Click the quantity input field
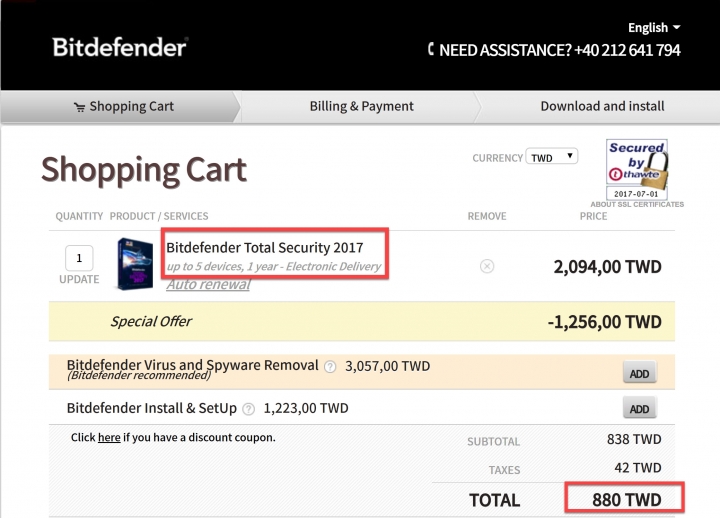This screenshot has height=518, width=720. click(79, 258)
